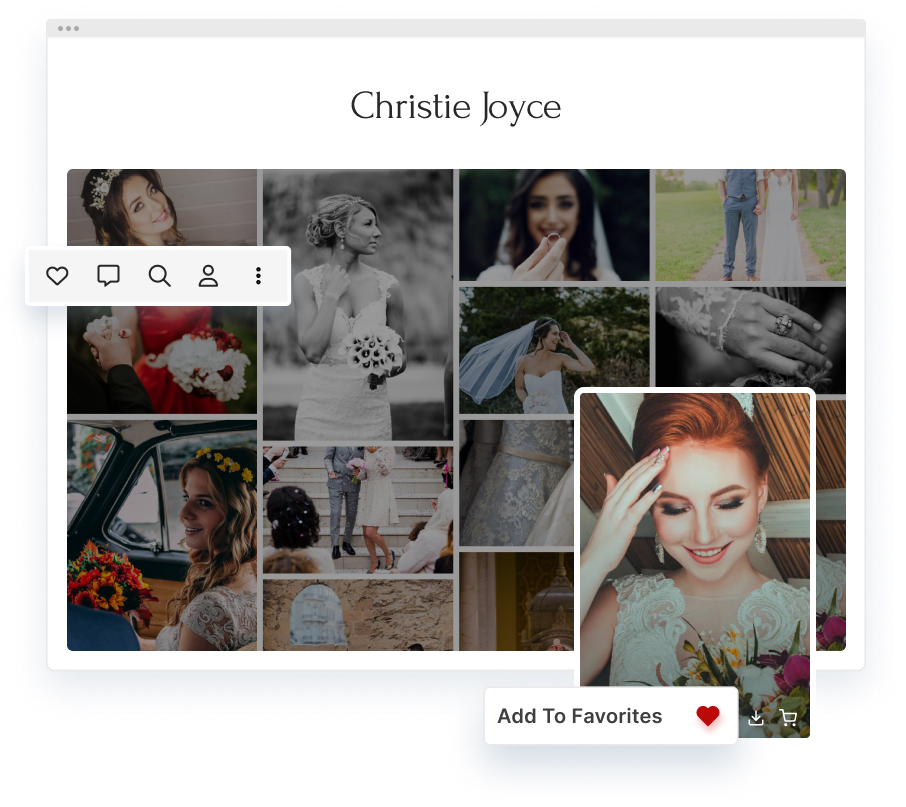View the couple holding hands on grass photo

click(750, 224)
